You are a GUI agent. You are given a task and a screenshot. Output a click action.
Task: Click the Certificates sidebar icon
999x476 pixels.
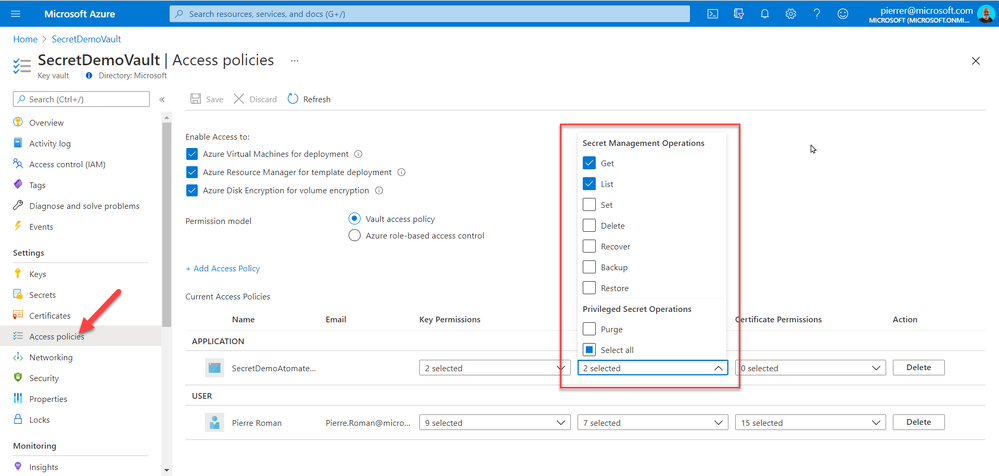pyautogui.click(x=18, y=315)
